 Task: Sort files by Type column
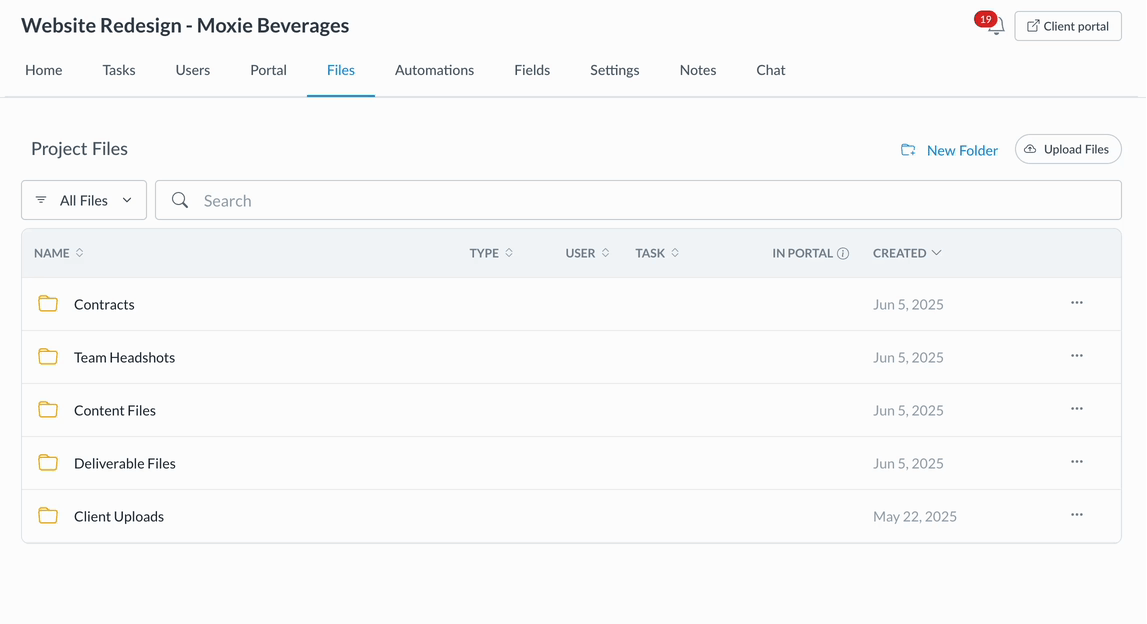pyautogui.click(x=491, y=254)
